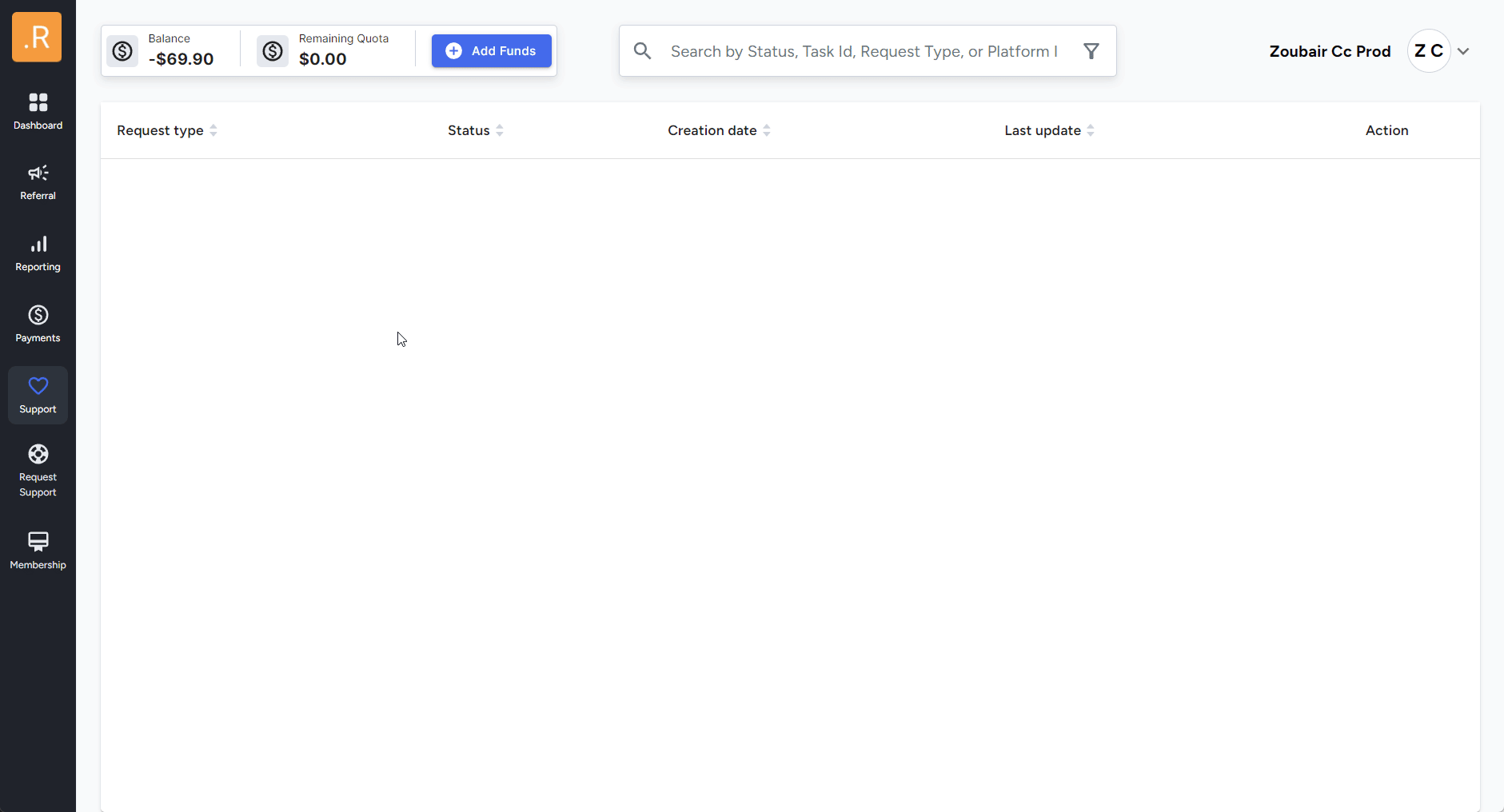The width and height of the screenshot is (1504, 812).
Task: Click the search magnifier icon
Action: pos(642,51)
